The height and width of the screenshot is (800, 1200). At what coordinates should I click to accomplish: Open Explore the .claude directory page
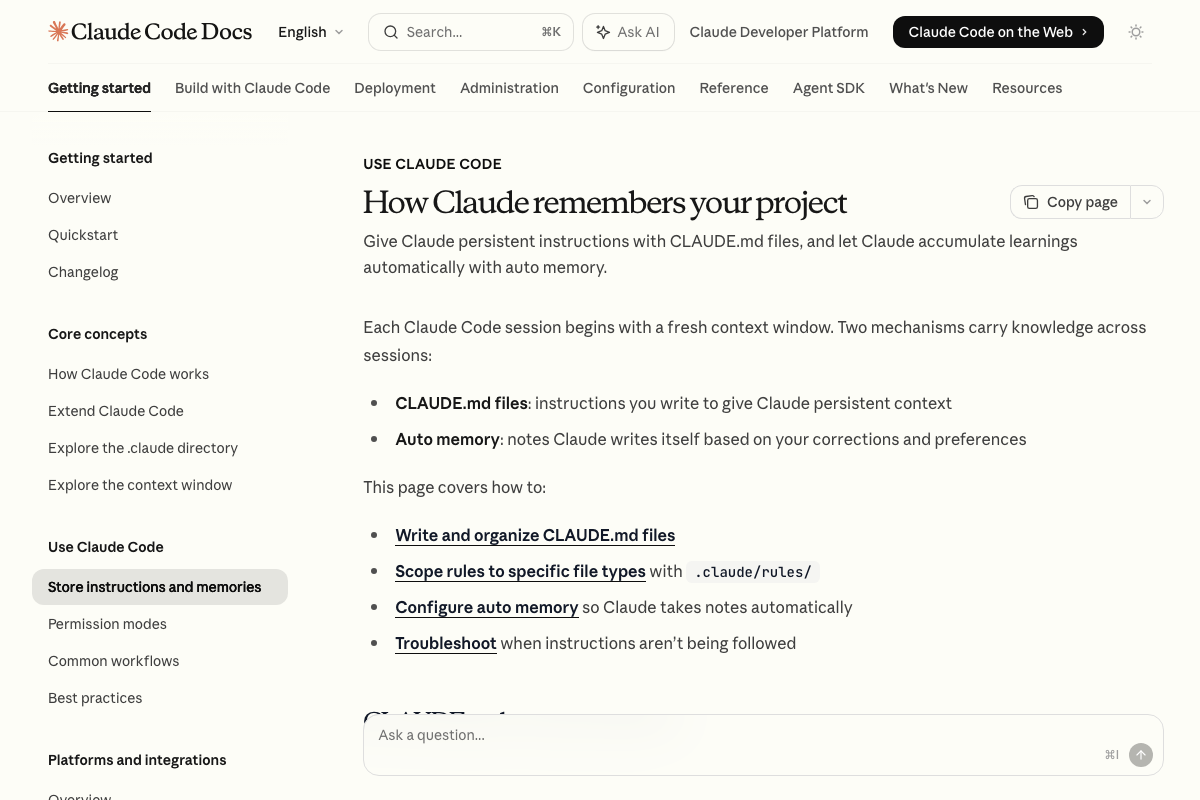coord(143,448)
